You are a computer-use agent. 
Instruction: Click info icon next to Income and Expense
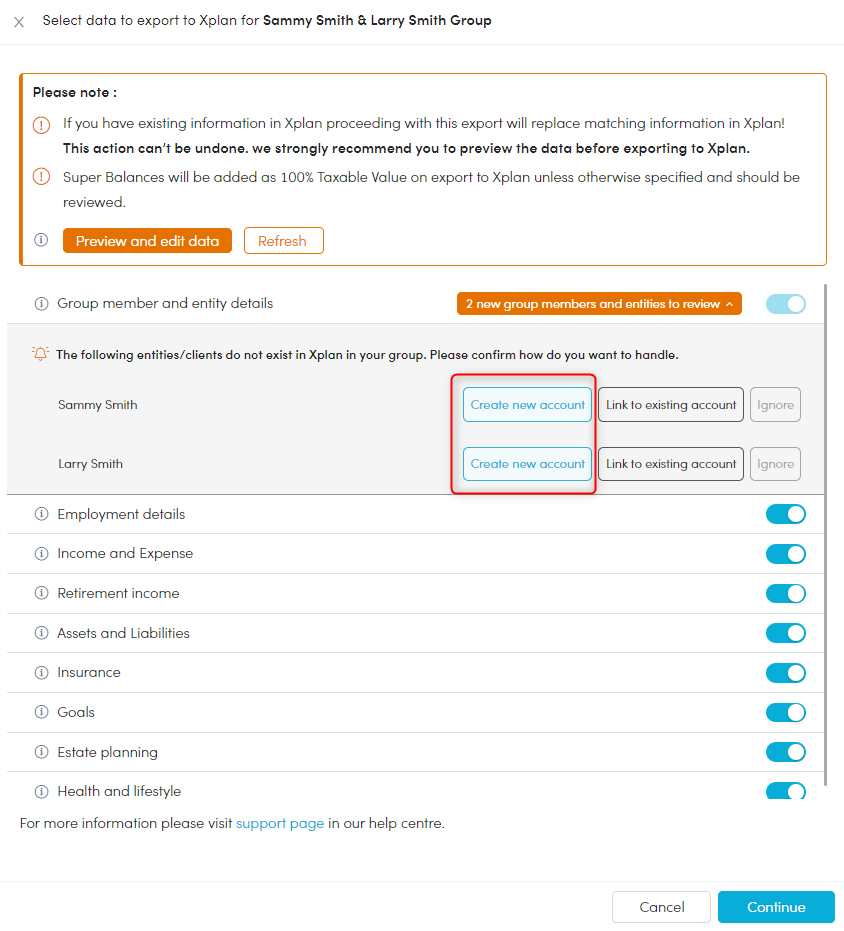(x=41, y=554)
